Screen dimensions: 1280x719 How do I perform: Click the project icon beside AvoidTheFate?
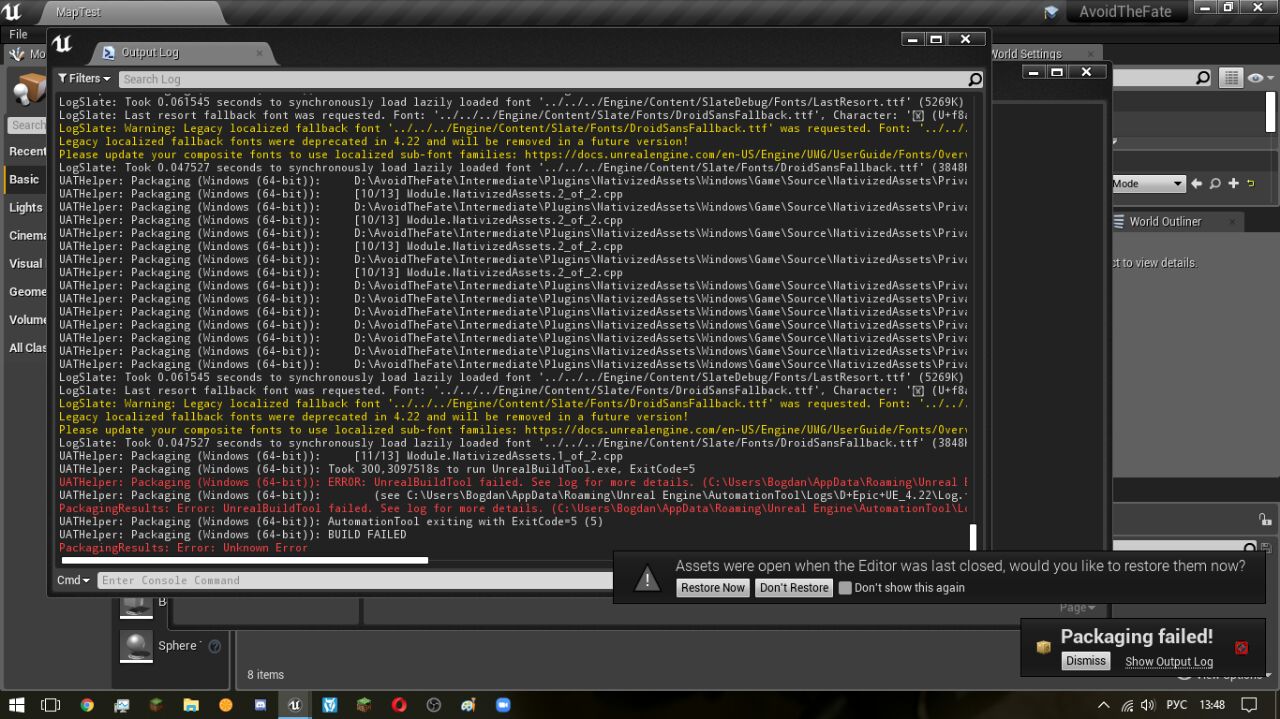[x=1051, y=12]
